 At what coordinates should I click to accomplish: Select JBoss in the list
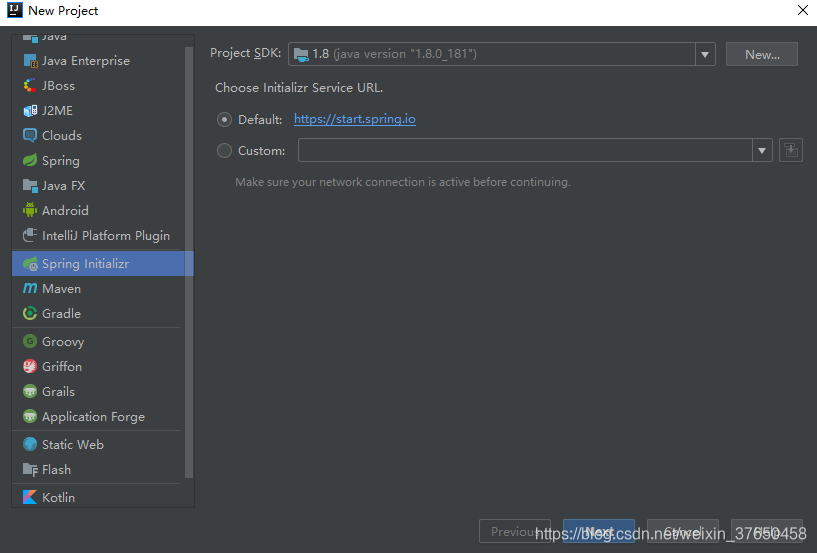[x=98, y=85]
